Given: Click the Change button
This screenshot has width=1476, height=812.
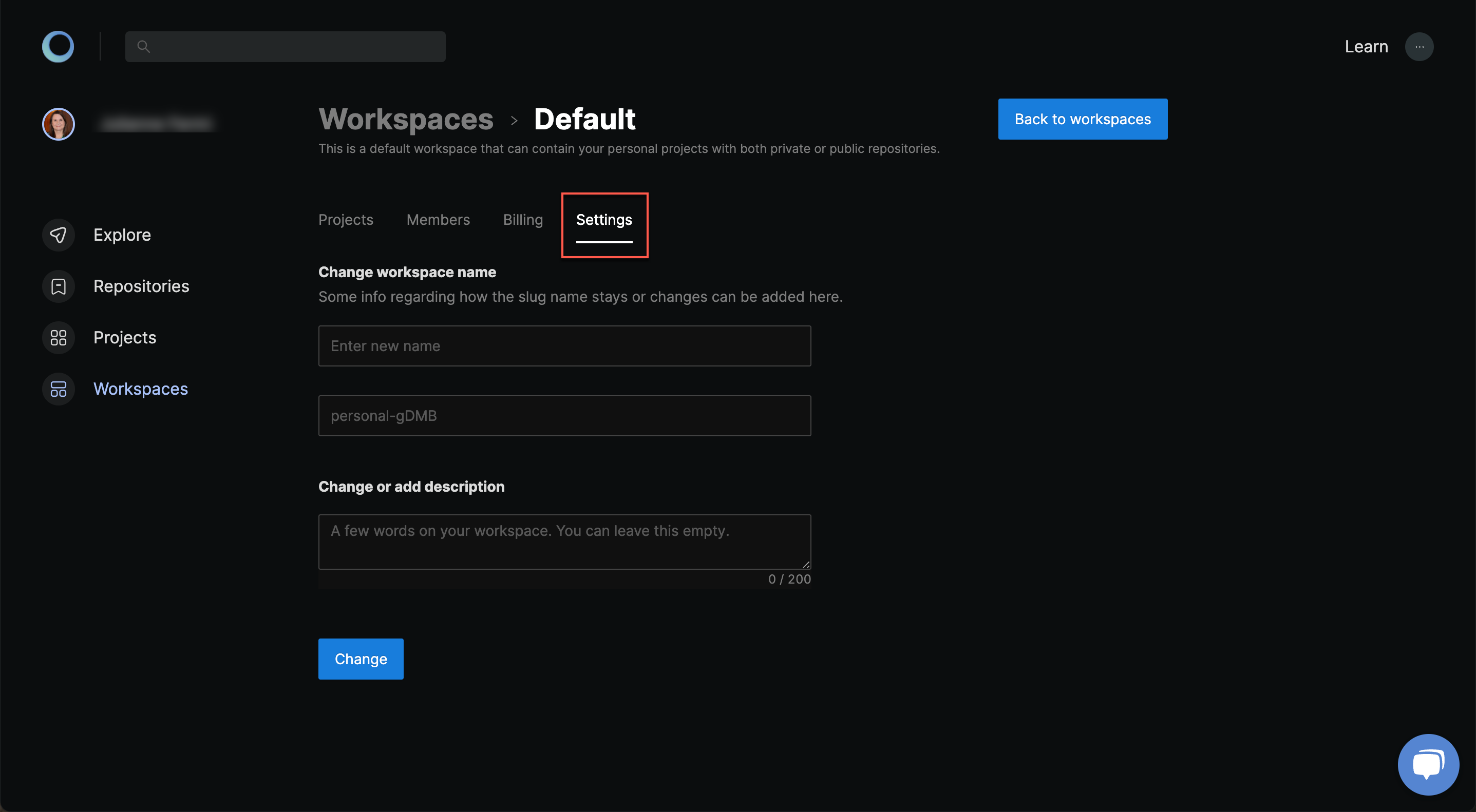Looking at the screenshot, I should pyautogui.click(x=360, y=659).
